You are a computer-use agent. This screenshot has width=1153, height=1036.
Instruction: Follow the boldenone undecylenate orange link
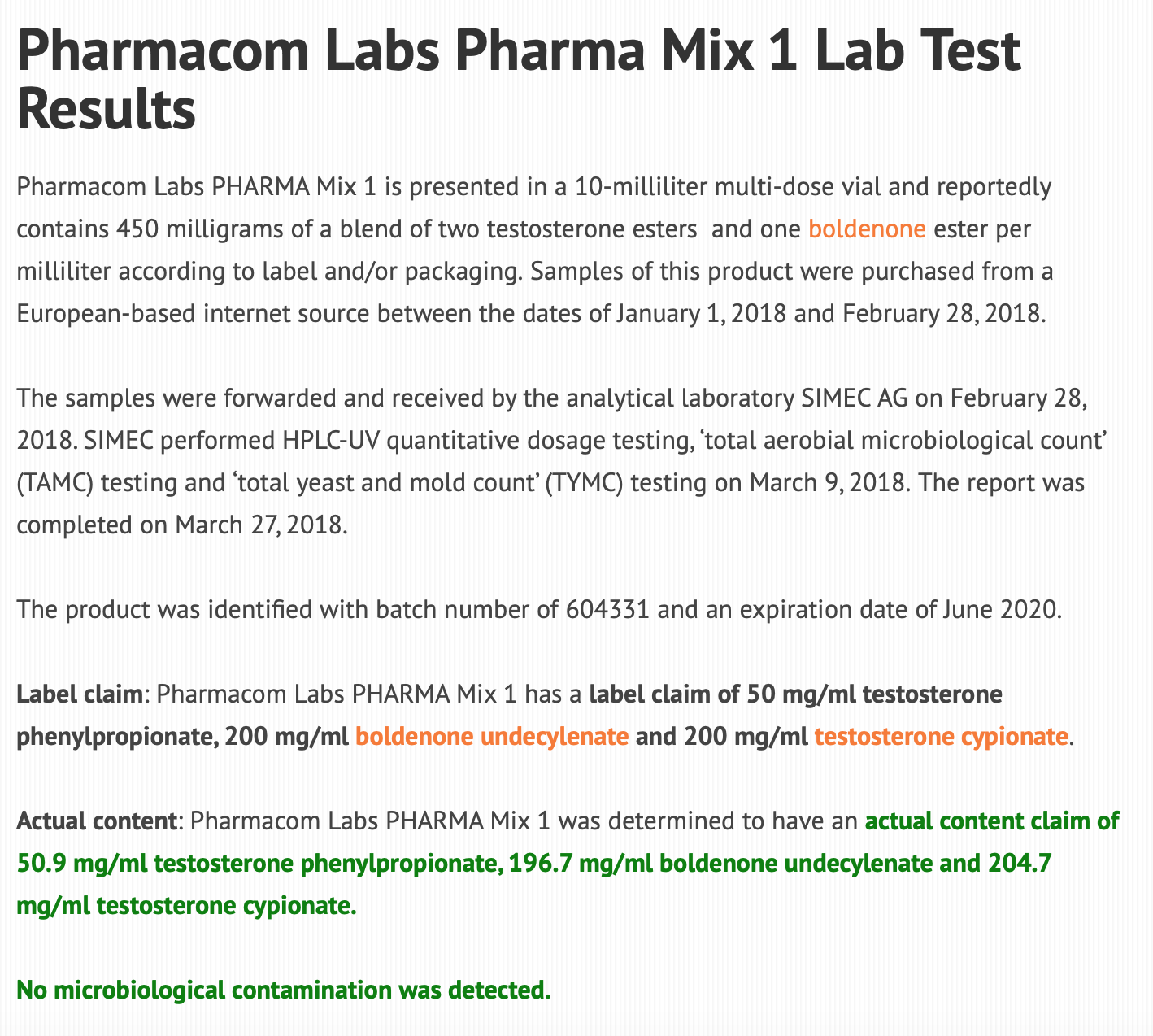pyautogui.click(x=492, y=737)
